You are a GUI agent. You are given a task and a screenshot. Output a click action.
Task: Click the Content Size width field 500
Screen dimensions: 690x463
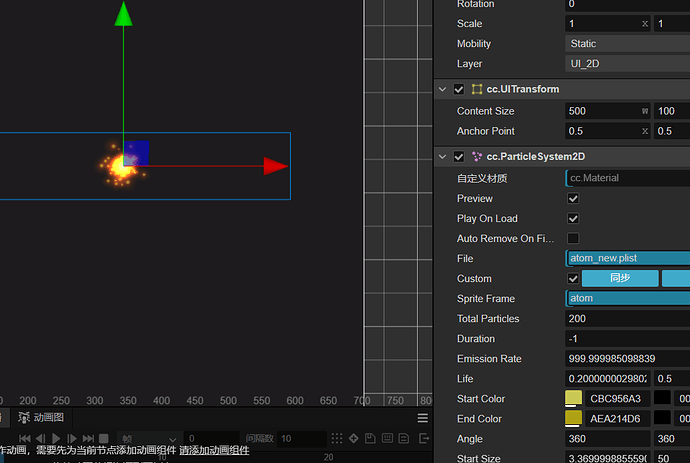[x=607, y=111]
